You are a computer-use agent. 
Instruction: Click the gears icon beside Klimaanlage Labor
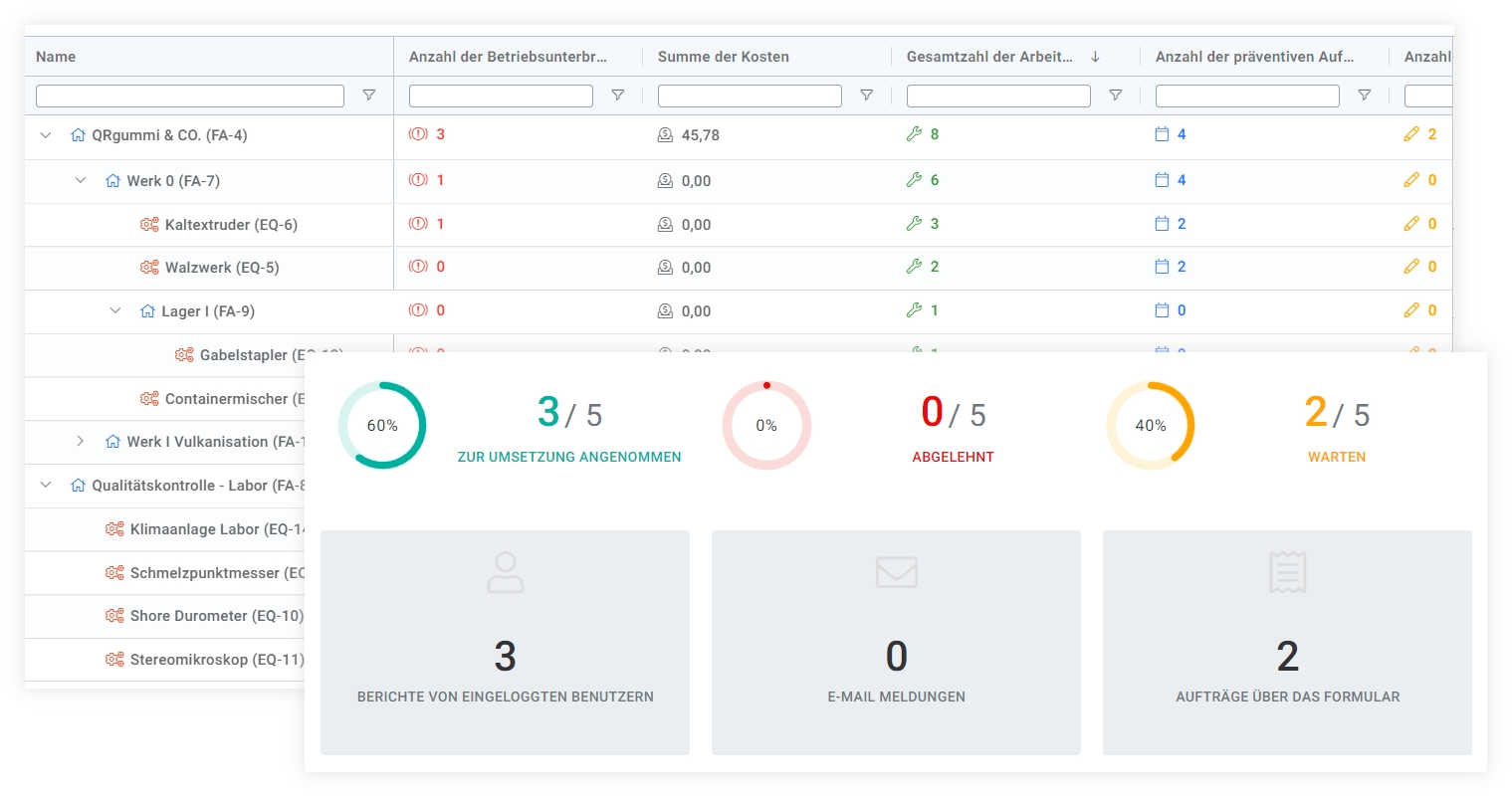(114, 529)
